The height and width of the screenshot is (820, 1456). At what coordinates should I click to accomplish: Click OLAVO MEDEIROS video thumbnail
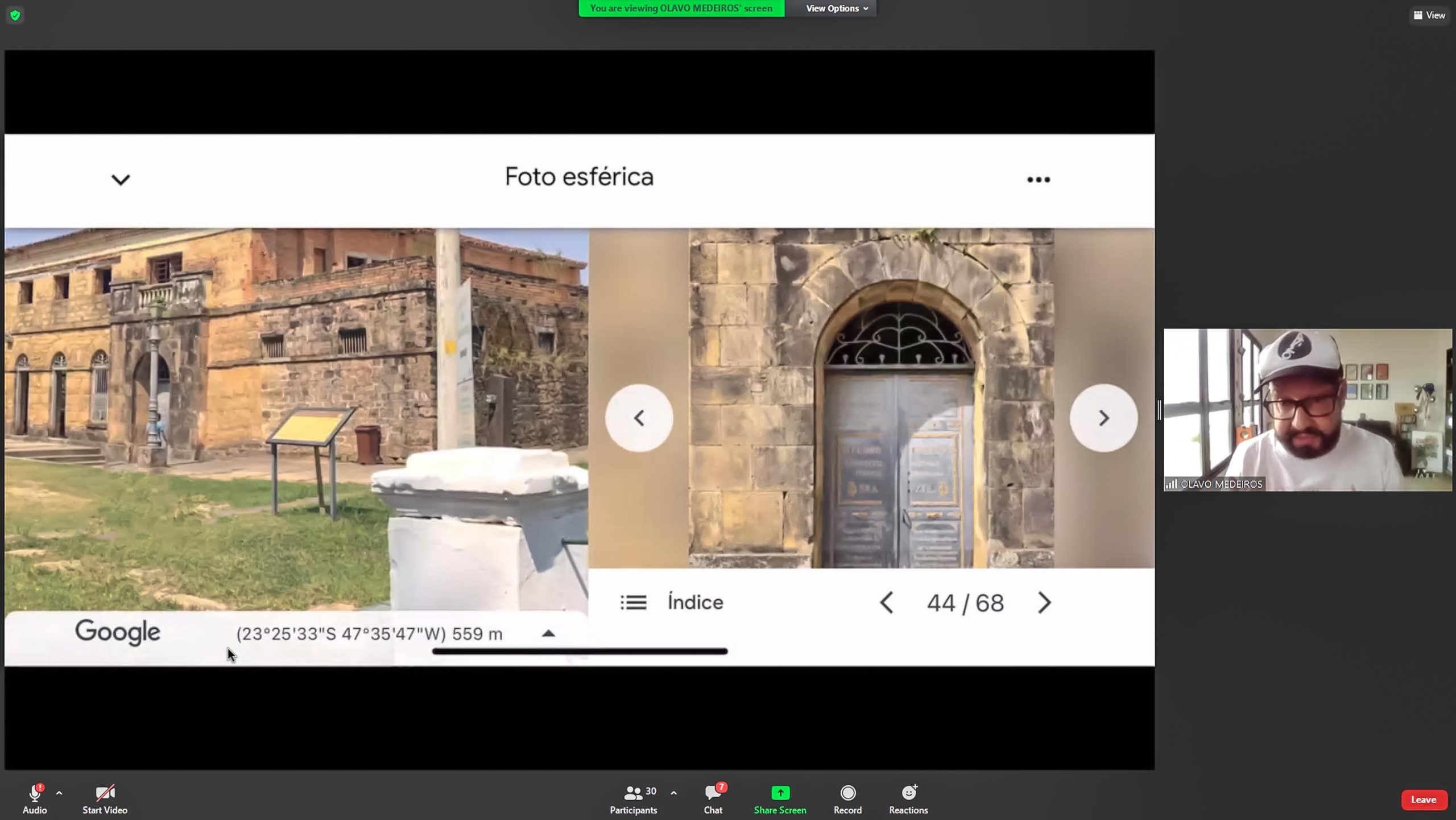click(x=1307, y=410)
